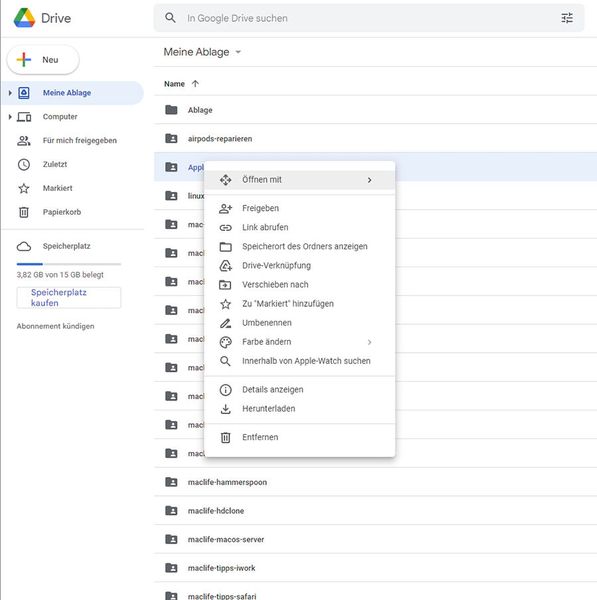Click the maclife-macos-server folder icon

point(171,539)
